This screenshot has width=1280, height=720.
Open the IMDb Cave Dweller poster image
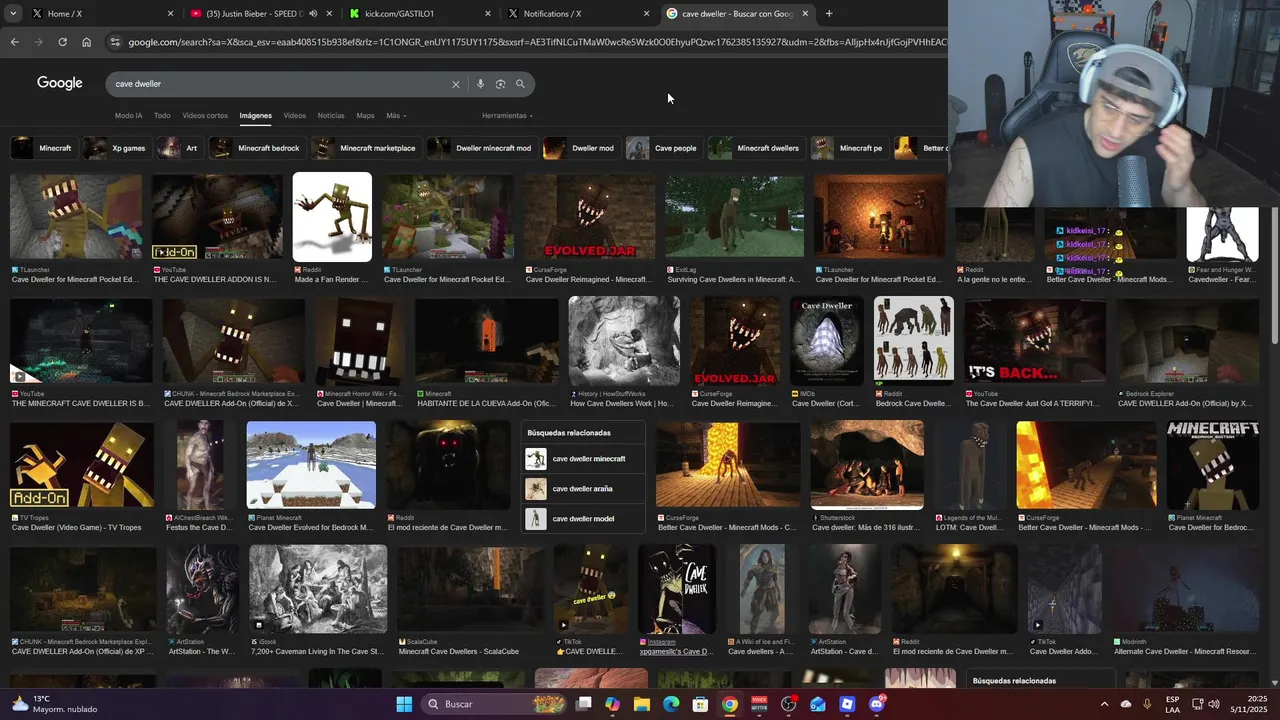(827, 341)
